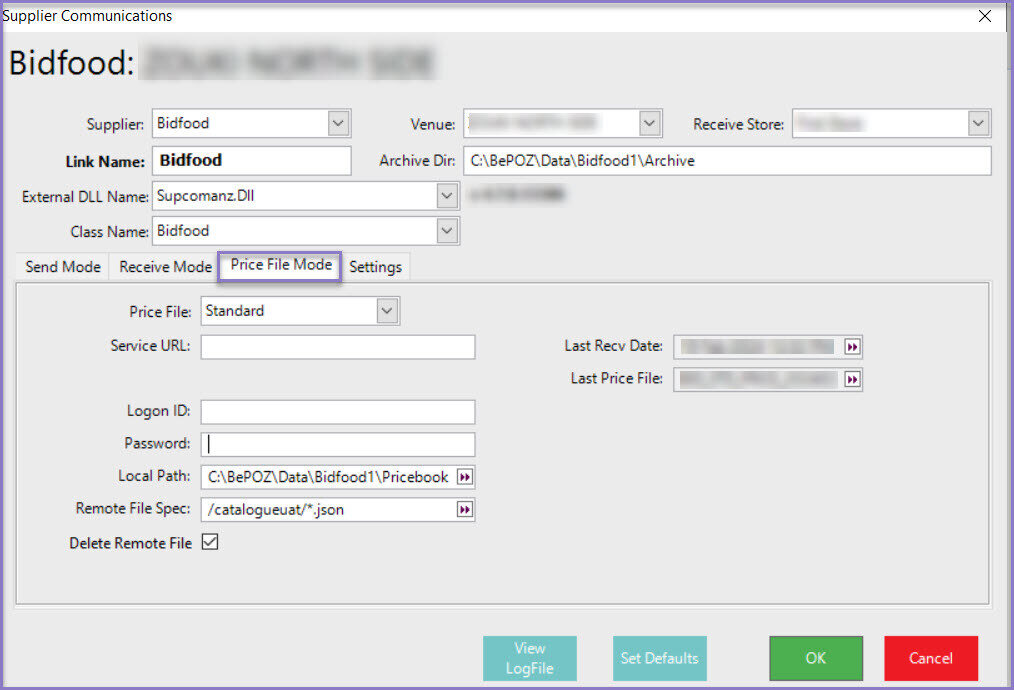
Task: Click the Service URL input field
Action: tap(338, 347)
